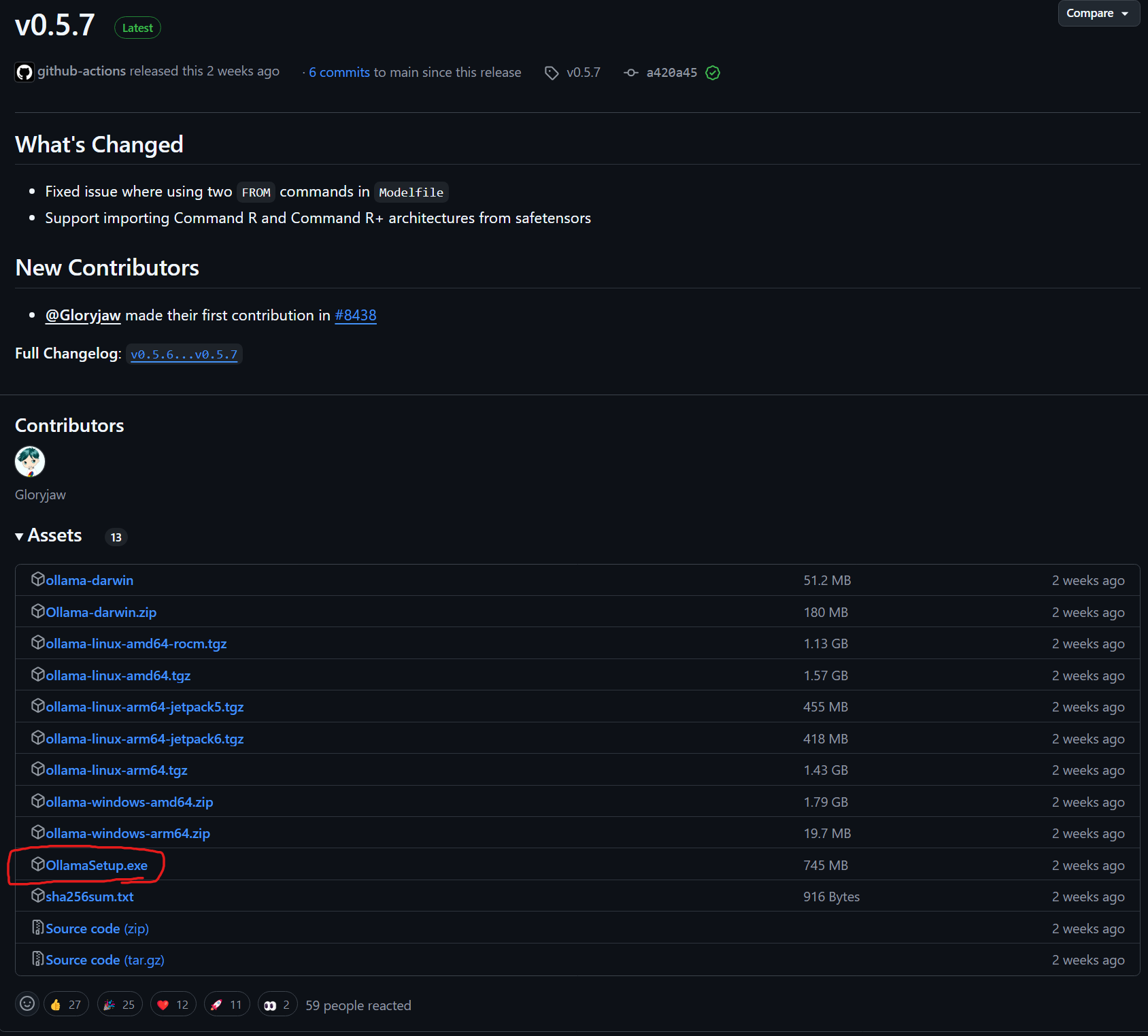Screen dimensions: 1148x1036
Task: Click the package icon for ollama-windows-arm64.zip
Action: tap(38, 833)
